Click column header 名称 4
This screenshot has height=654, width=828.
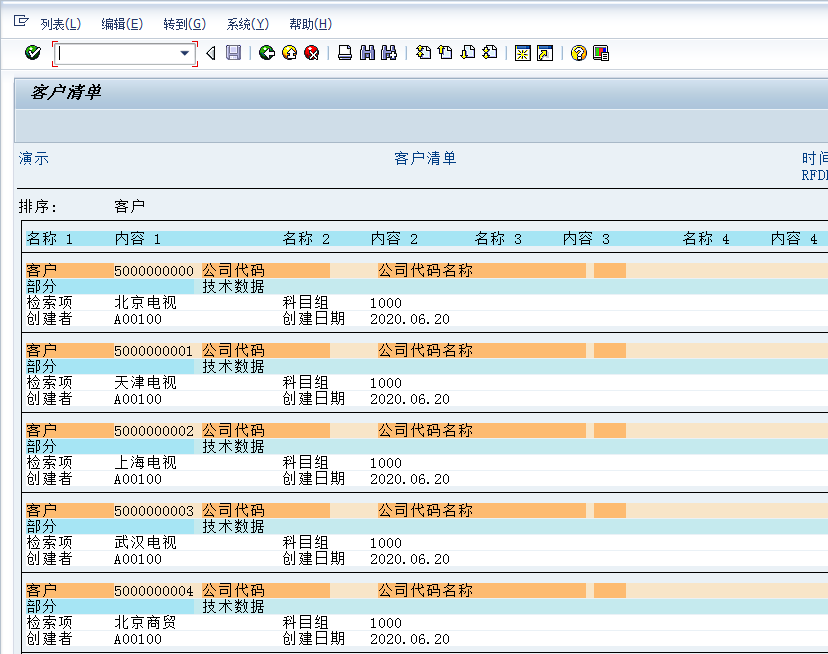706,239
